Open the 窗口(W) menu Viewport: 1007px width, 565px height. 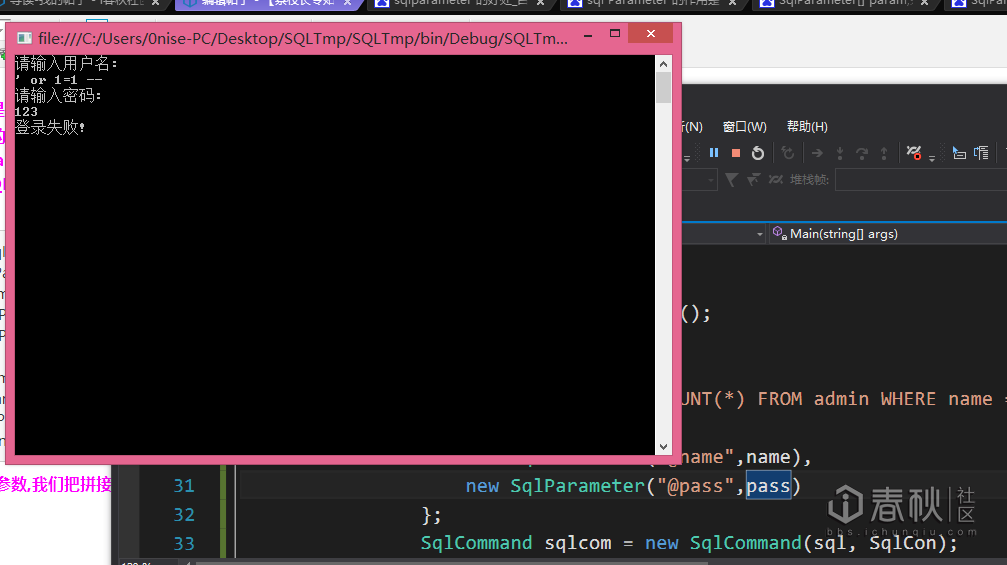(744, 126)
